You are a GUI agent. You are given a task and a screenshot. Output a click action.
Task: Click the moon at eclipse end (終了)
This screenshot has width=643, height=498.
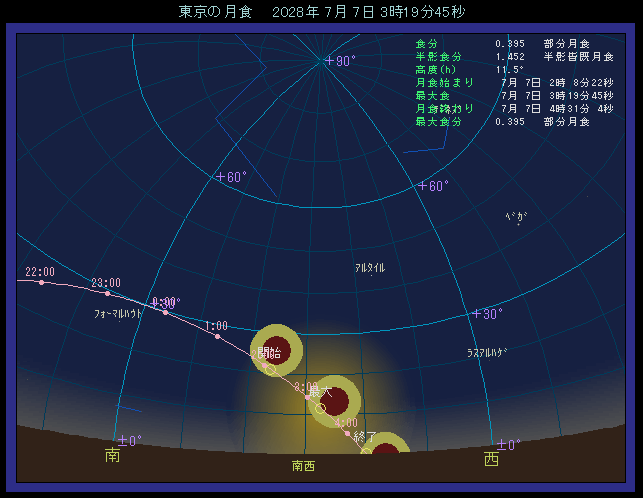pyautogui.click(x=385, y=453)
